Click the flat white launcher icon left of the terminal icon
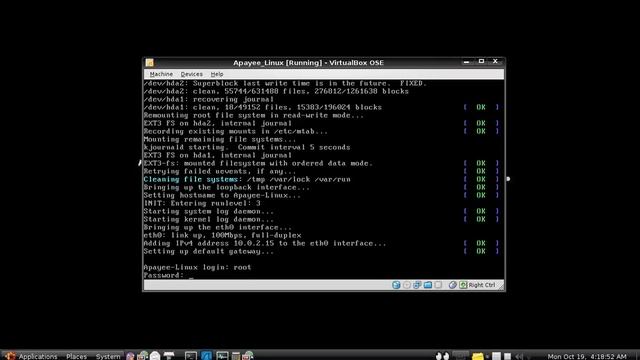640x360 pixels. (169, 355)
